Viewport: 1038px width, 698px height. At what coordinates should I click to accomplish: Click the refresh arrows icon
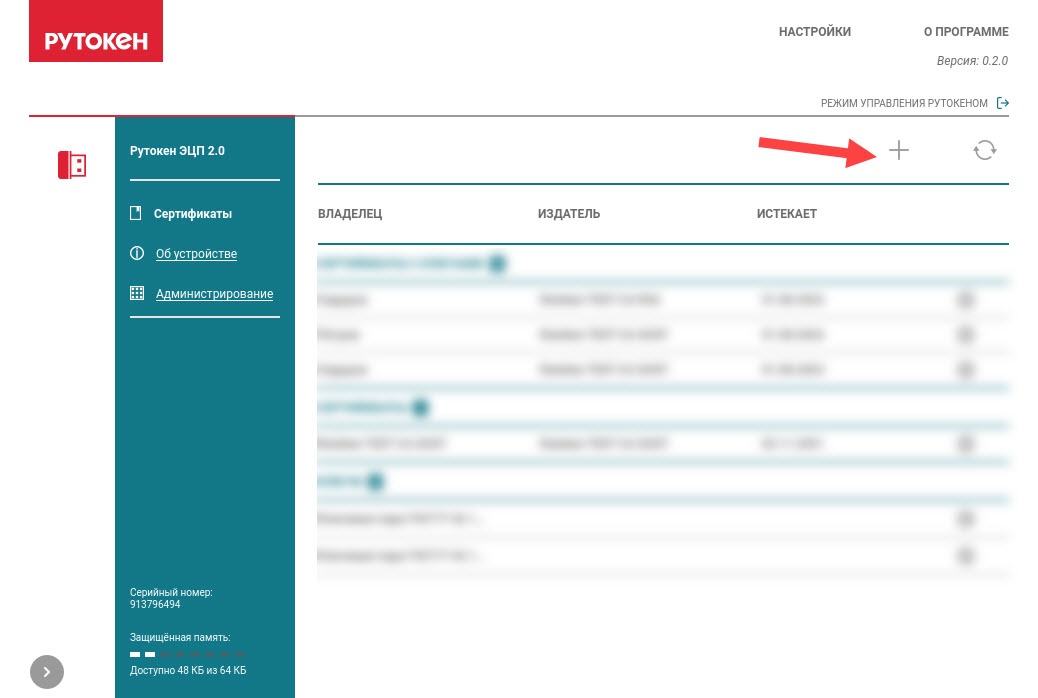[x=984, y=150]
